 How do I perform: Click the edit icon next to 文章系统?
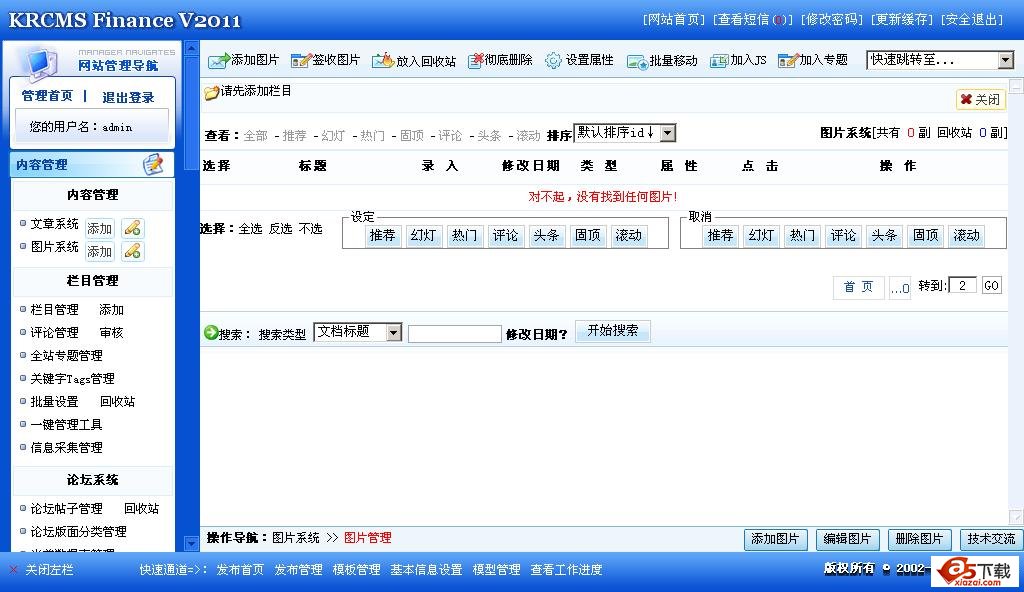(133, 228)
